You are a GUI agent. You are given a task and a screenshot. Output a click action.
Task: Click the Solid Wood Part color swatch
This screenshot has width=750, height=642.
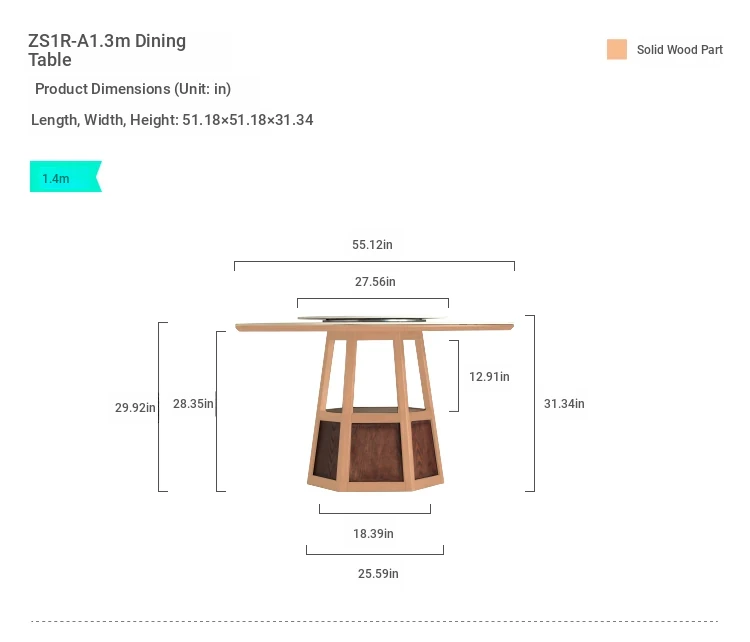[x=617, y=49]
